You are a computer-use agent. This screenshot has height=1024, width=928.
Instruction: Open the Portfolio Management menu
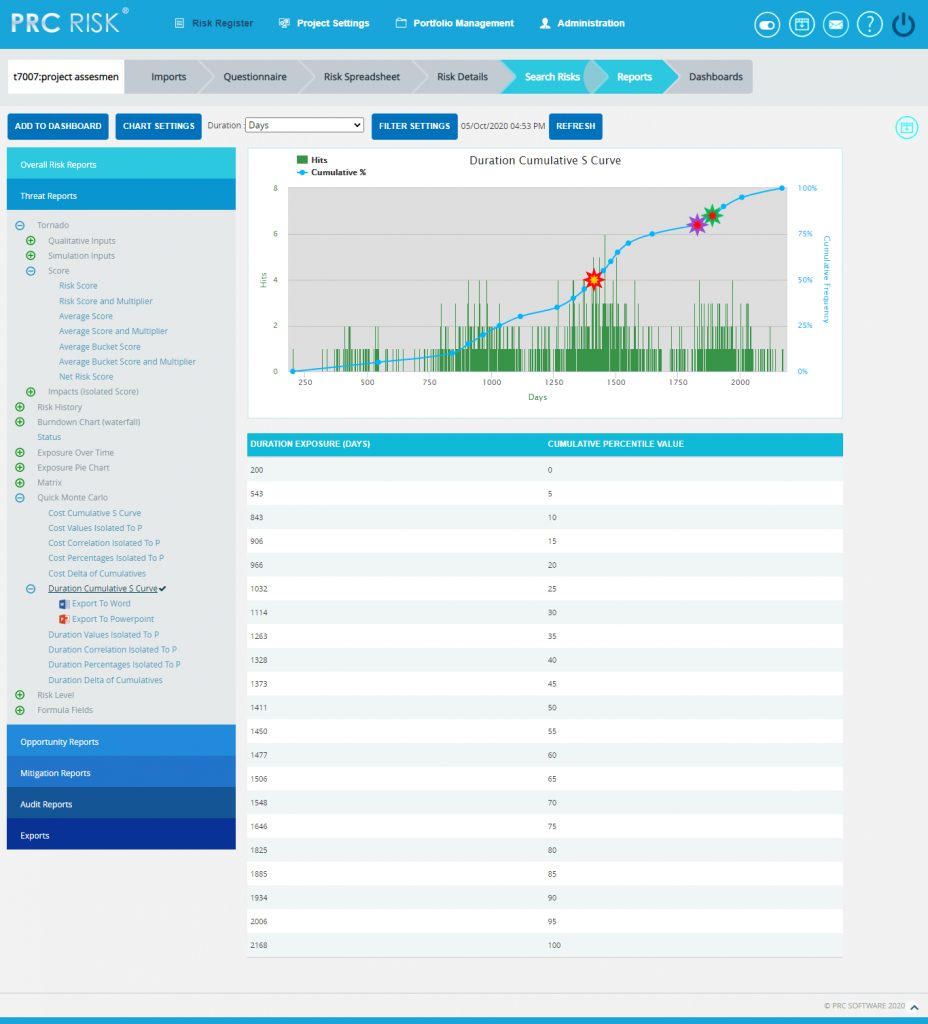pos(455,24)
